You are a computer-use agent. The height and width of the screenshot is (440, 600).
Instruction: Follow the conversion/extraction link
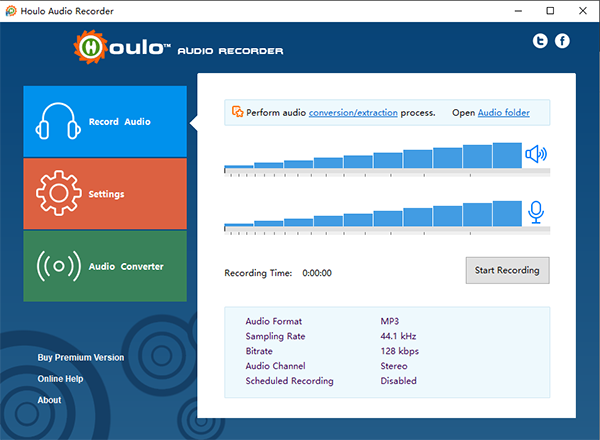[x=353, y=112]
